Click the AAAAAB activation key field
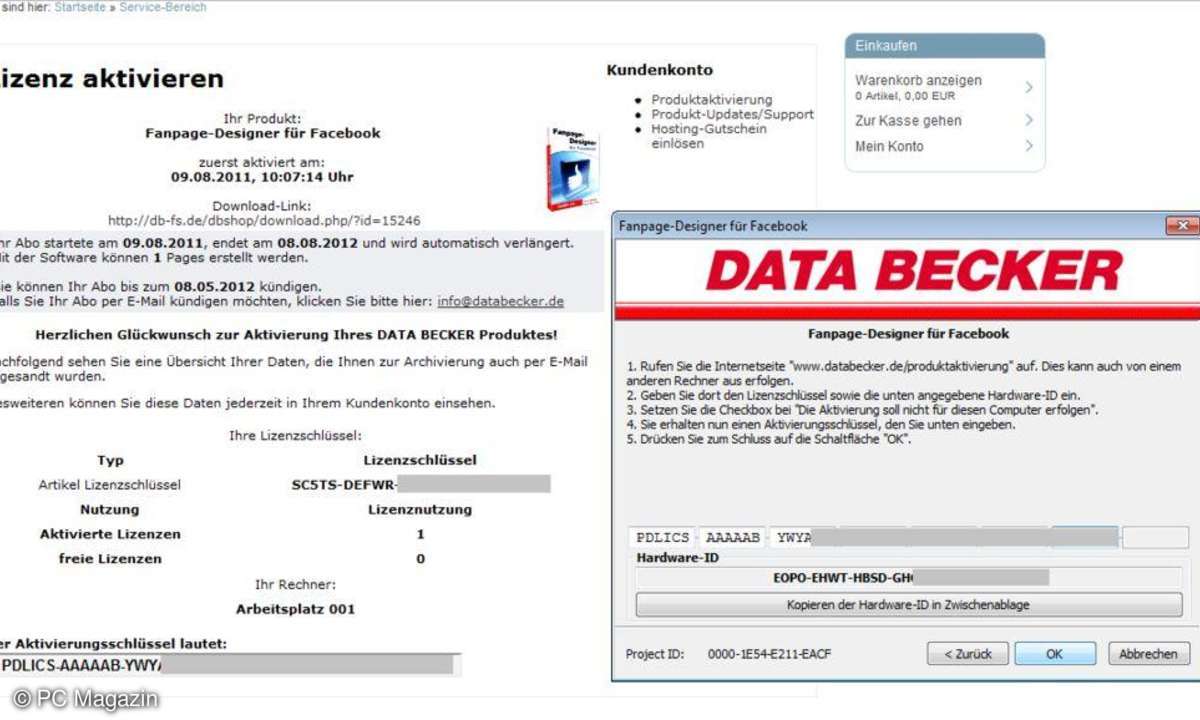The image size is (1200, 720). pyautogui.click(x=732, y=538)
